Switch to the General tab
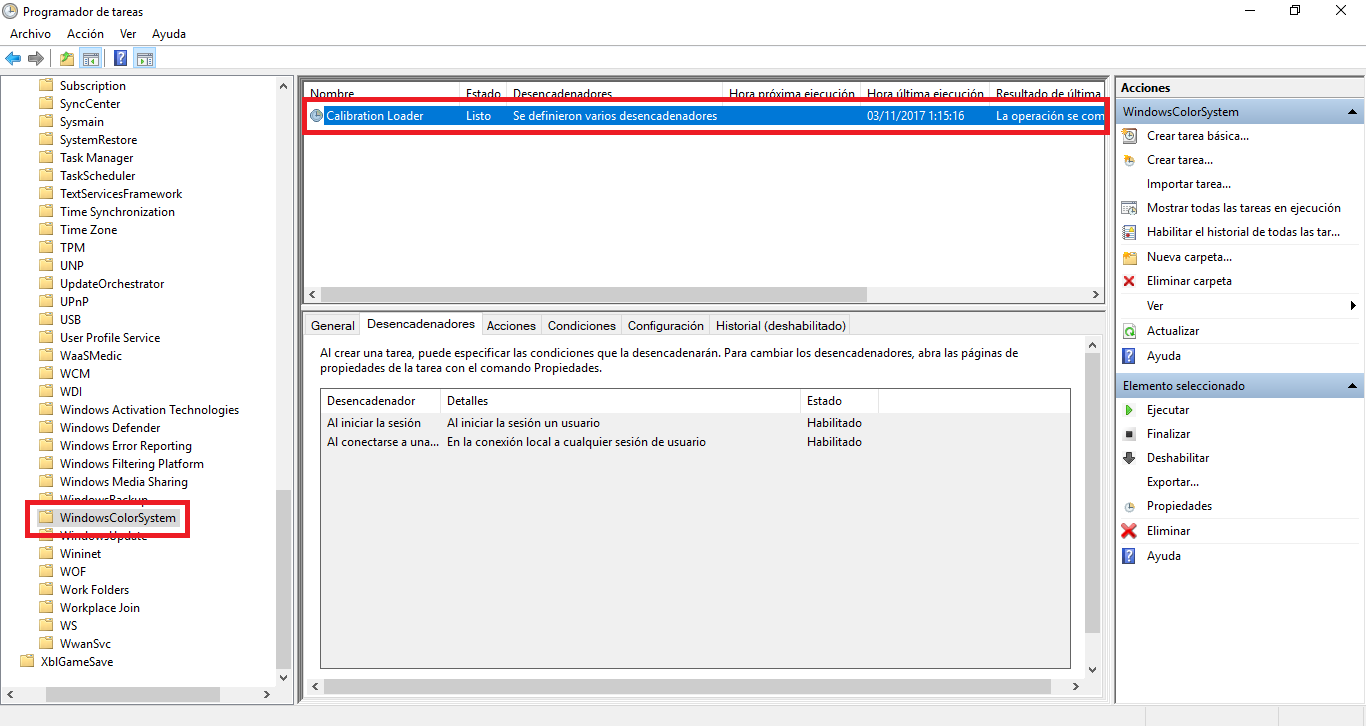Viewport: 1366px width, 726px height. [333, 326]
